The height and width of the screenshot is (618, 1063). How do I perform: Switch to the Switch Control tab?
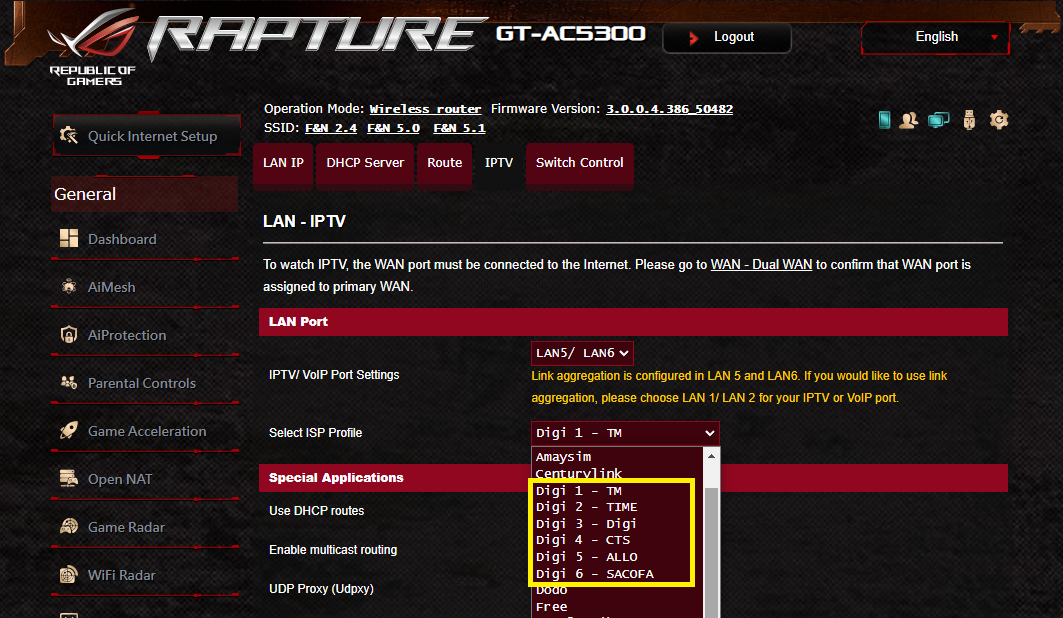point(579,163)
